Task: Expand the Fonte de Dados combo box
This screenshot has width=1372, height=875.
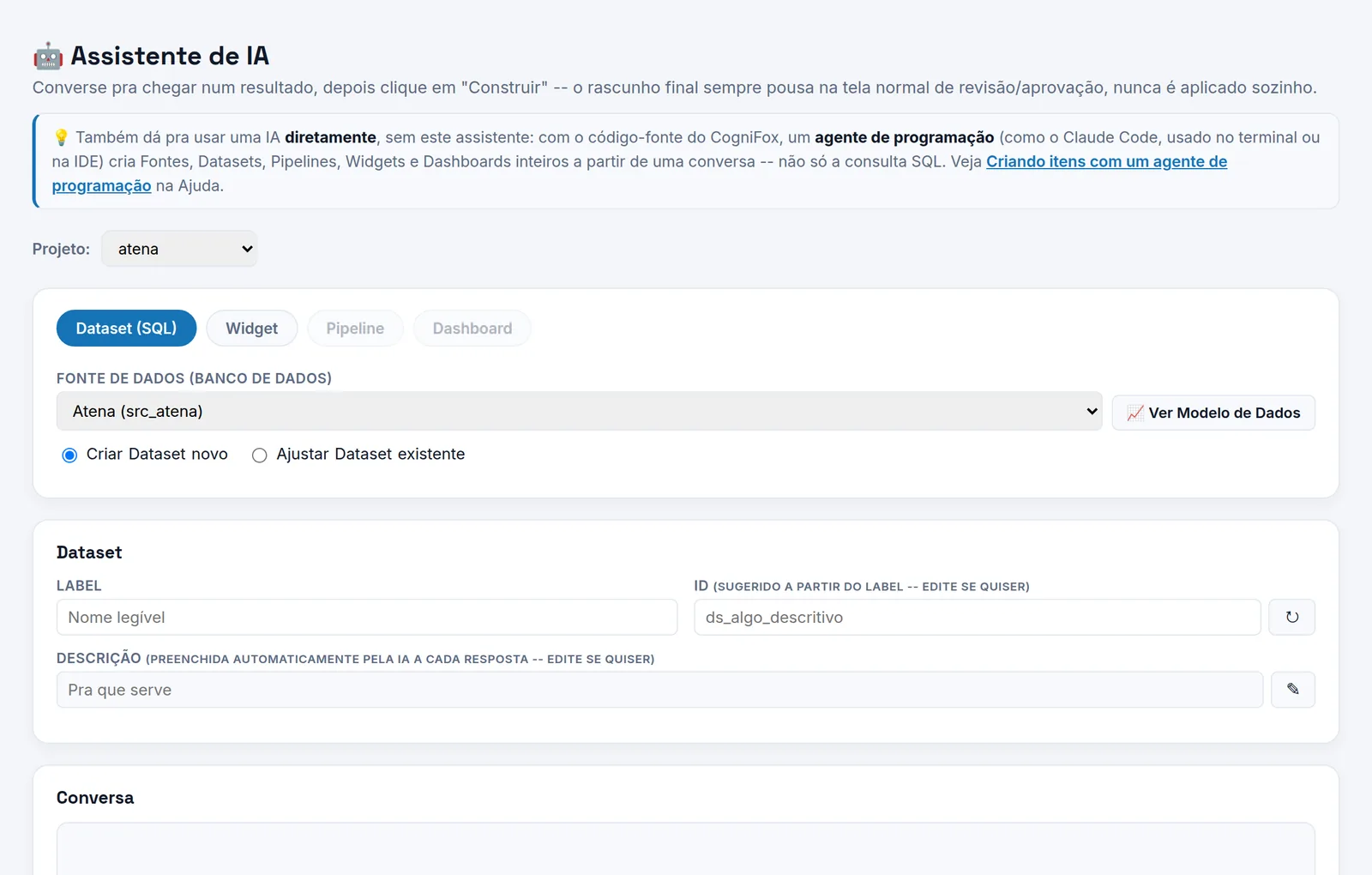Action: 579,411
